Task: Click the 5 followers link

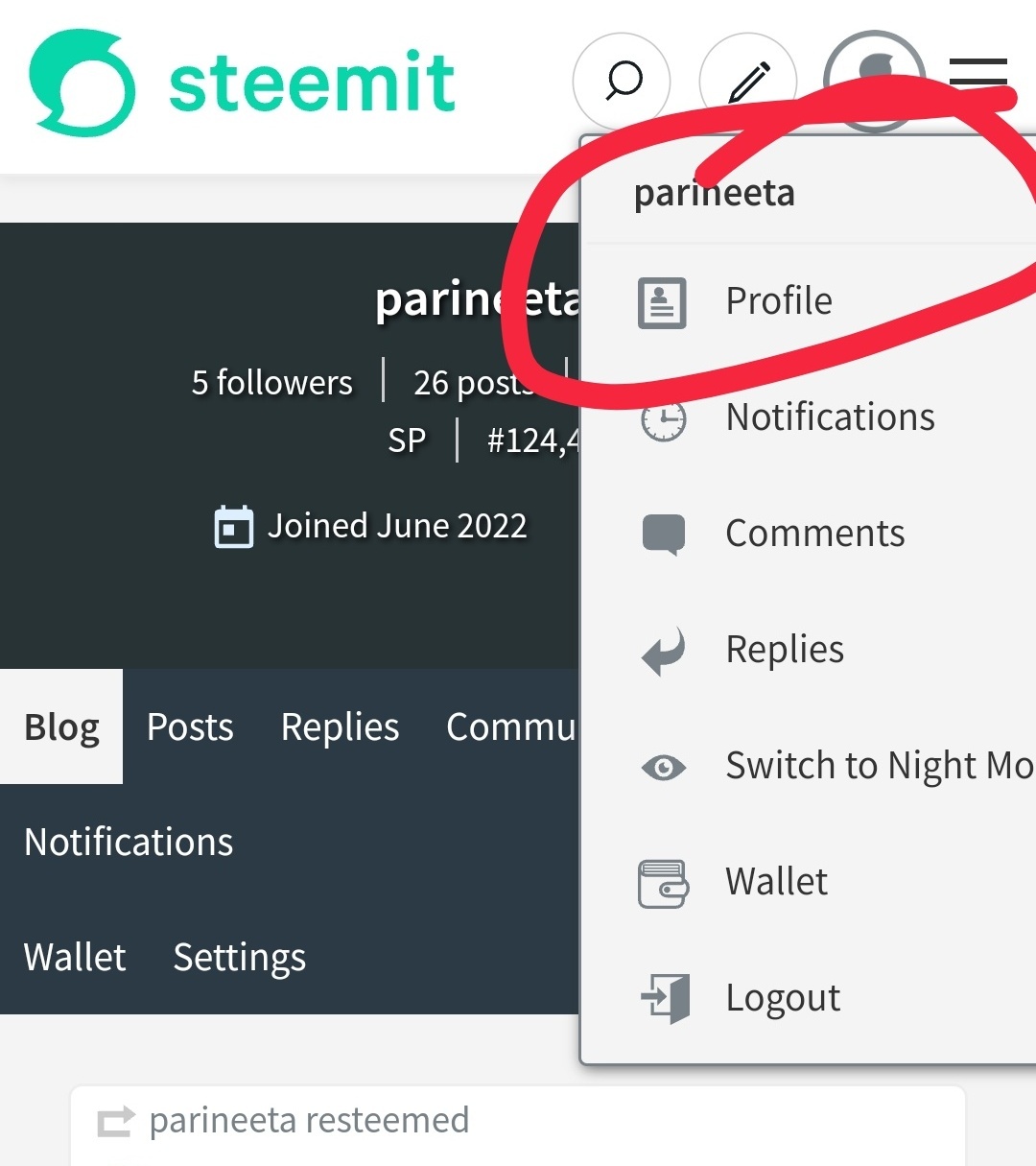Action: point(271,382)
